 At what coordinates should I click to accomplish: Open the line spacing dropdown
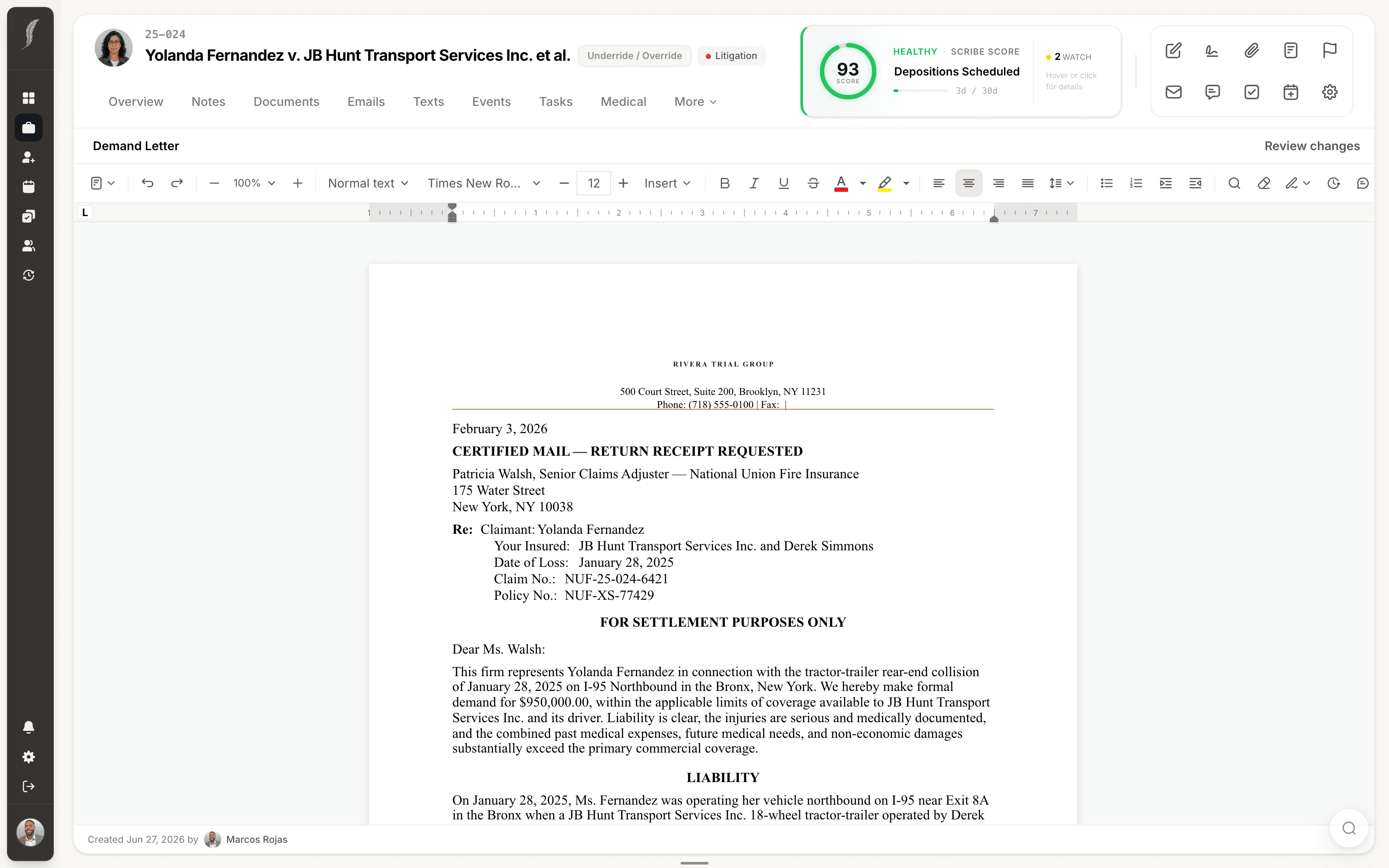(x=1061, y=183)
